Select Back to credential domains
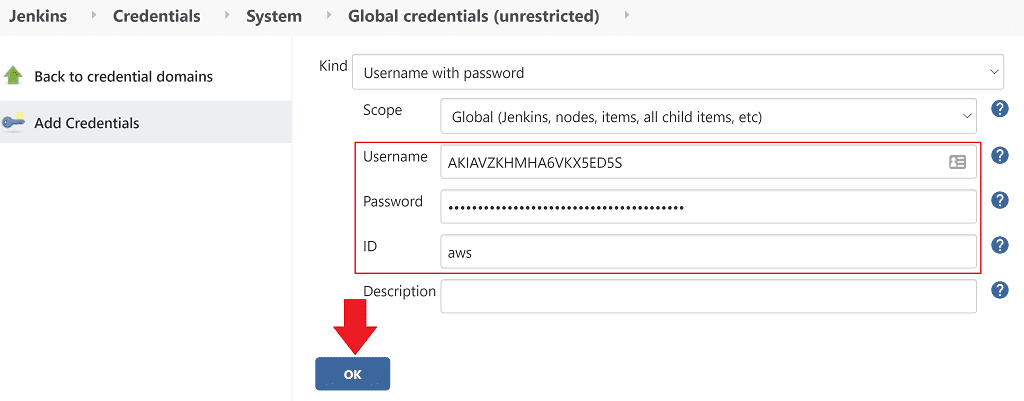Viewport: 1024px width, 401px height. [123, 77]
